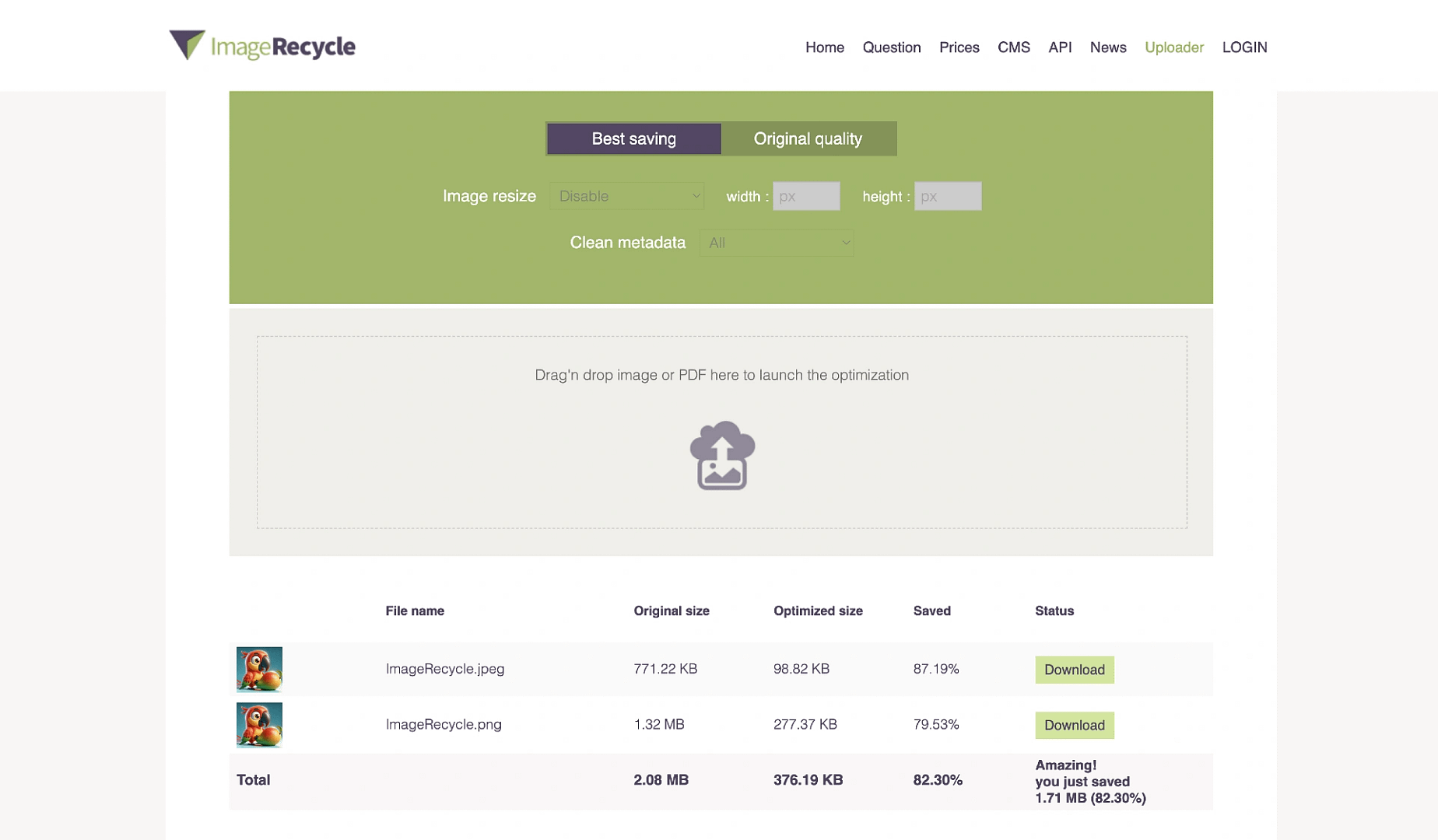Image resolution: width=1438 pixels, height=840 pixels.
Task: Go to the API page
Action: point(1059,47)
